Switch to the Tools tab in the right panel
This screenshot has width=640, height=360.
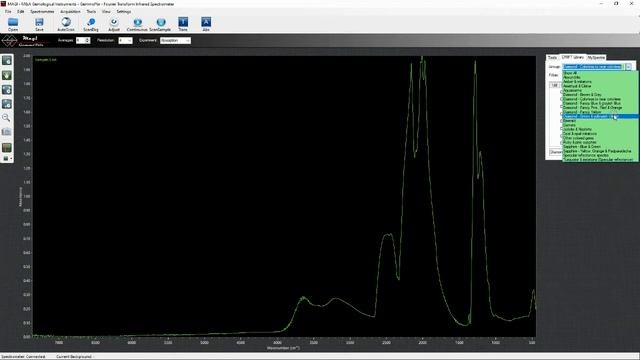tap(552, 58)
